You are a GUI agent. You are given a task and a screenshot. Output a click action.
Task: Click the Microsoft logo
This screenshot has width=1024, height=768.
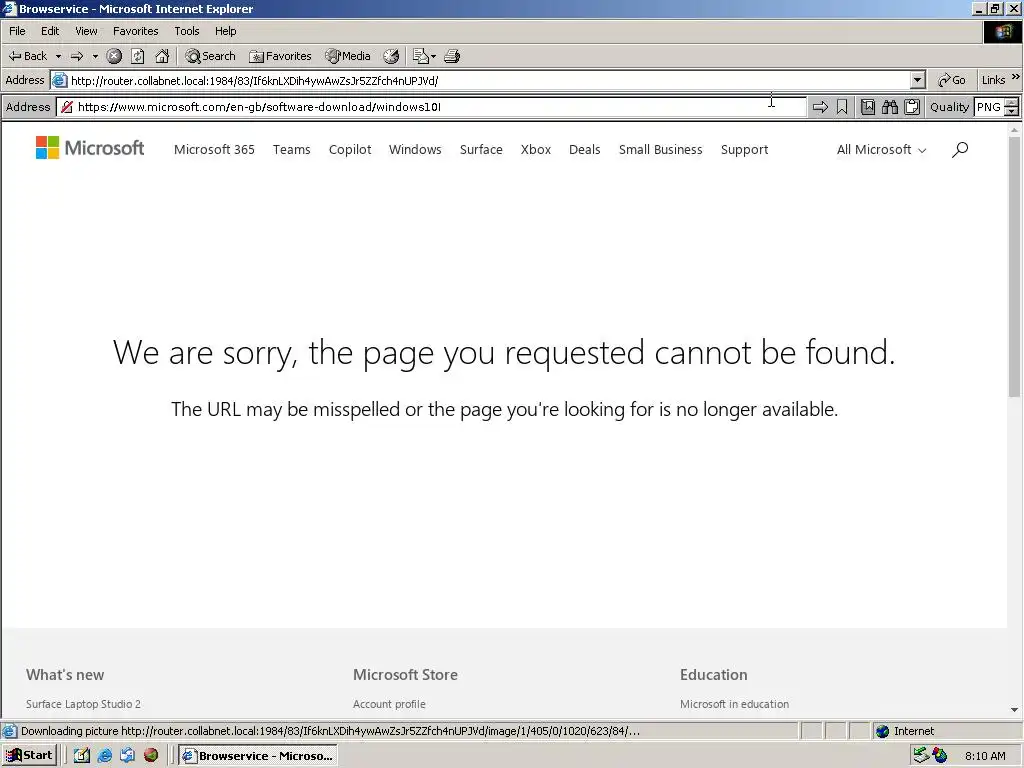(x=89, y=148)
